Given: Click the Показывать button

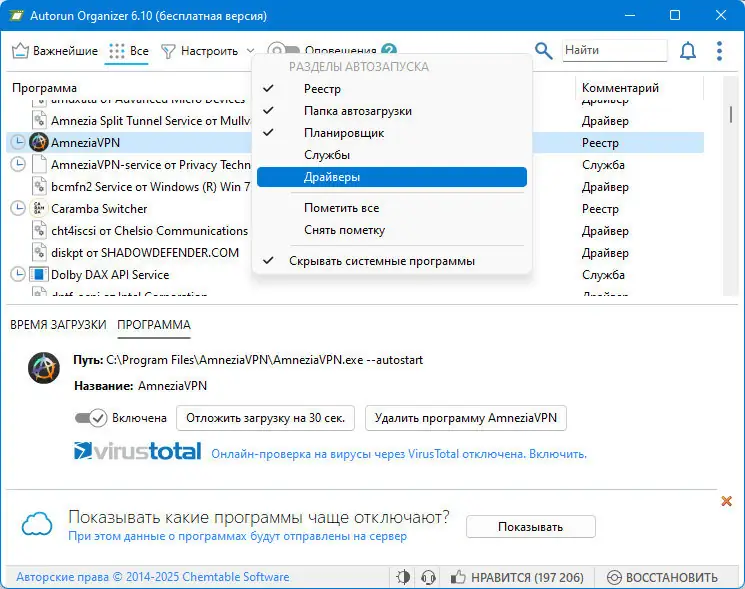Looking at the screenshot, I should tap(531, 527).
